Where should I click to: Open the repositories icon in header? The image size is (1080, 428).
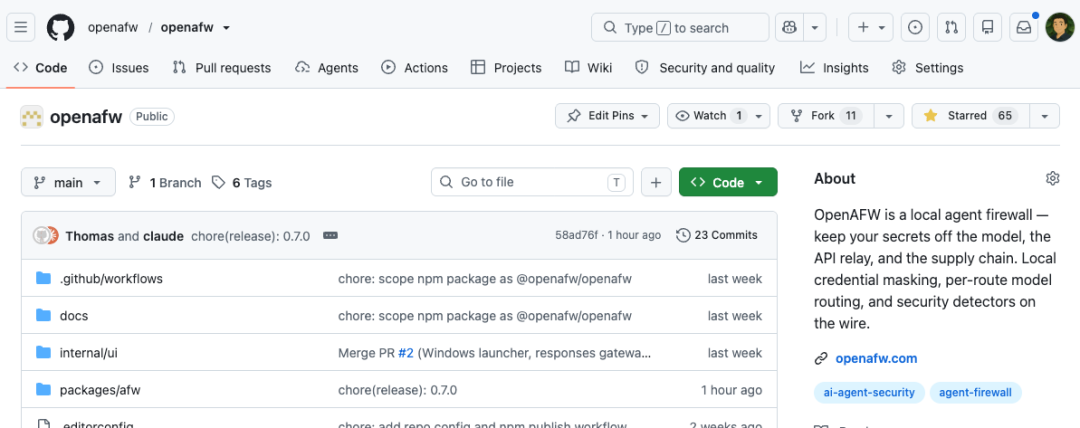tap(988, 28)
